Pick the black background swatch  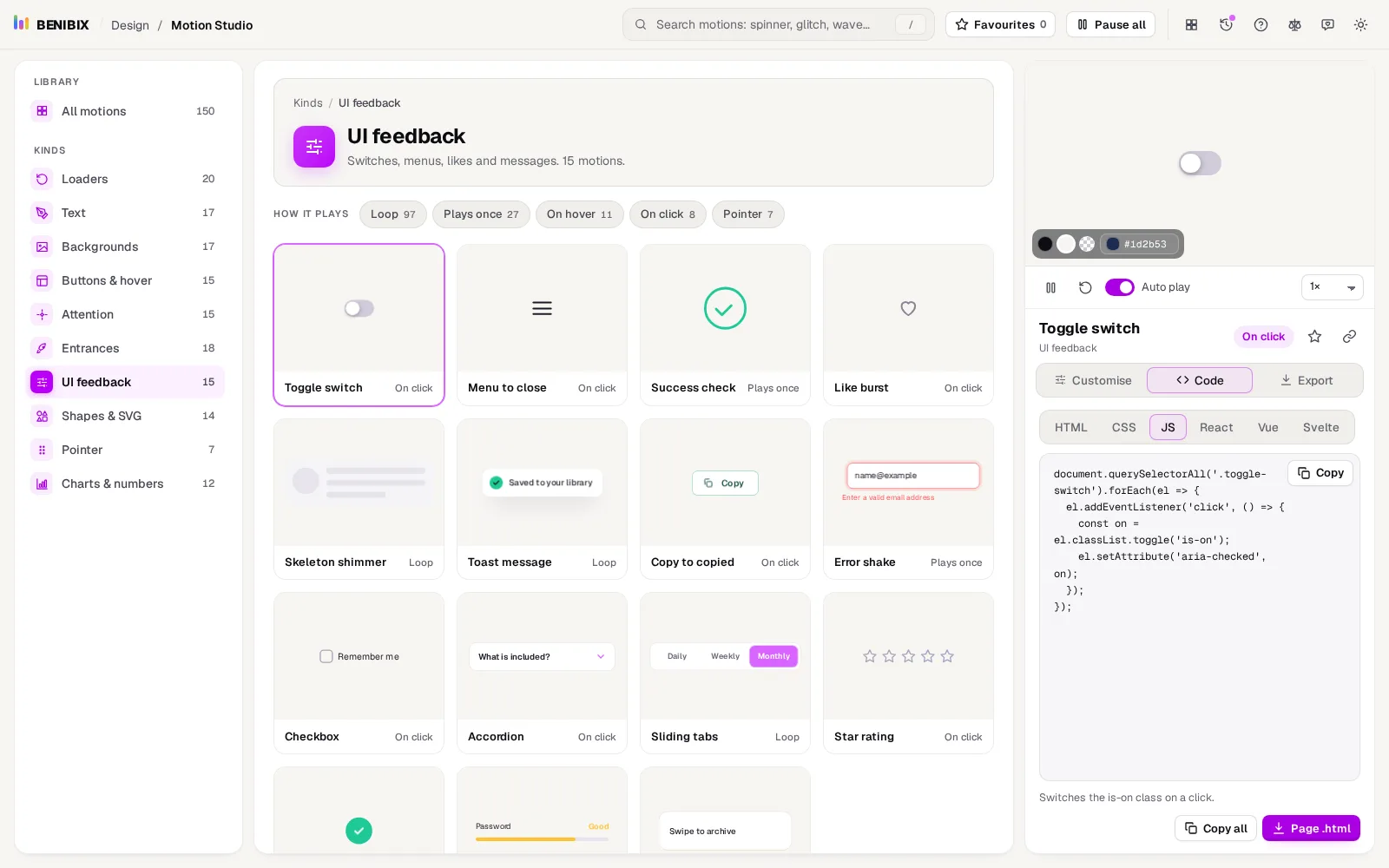click(1045, 244)
